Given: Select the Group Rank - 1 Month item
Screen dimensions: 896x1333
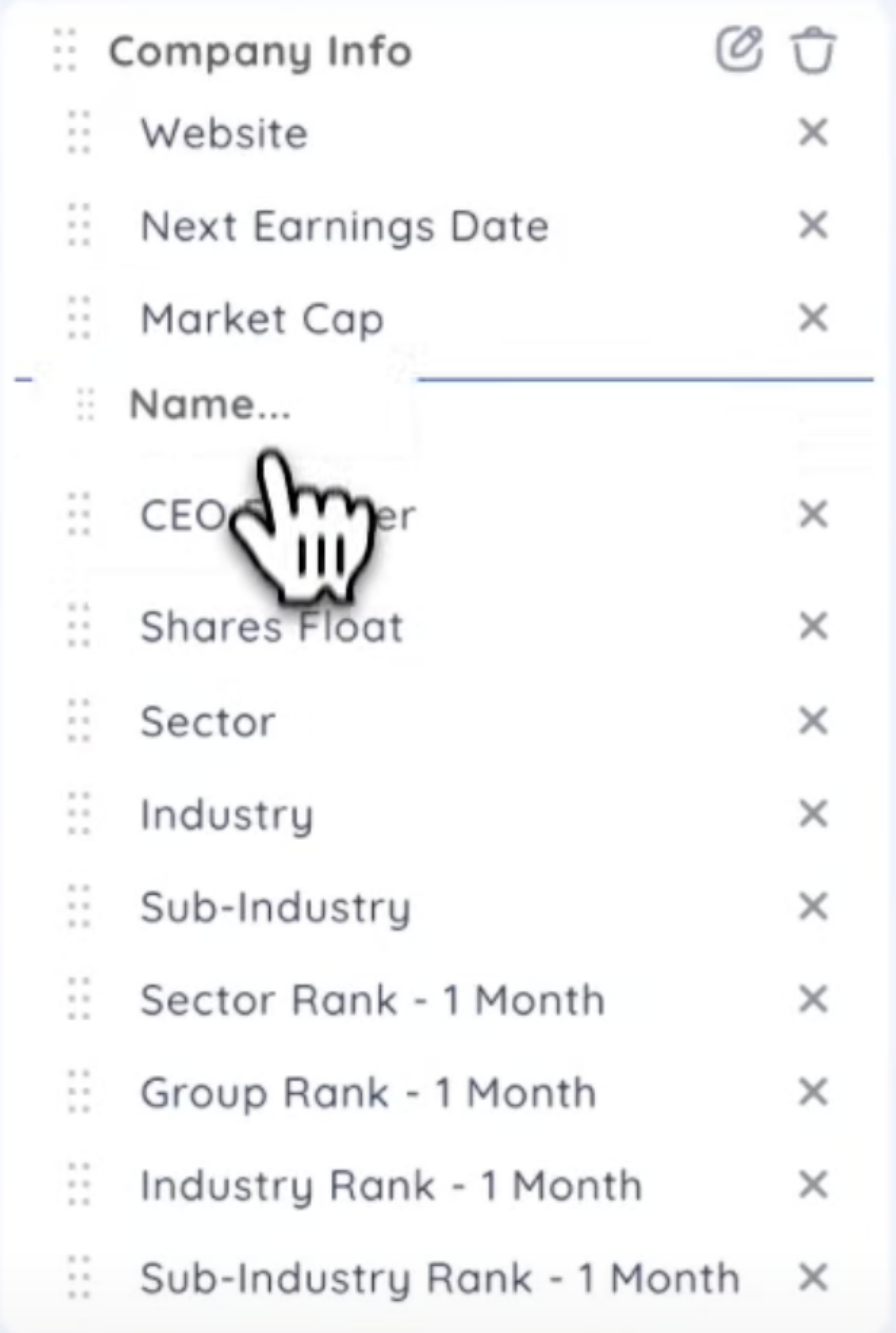Looking at the screenshot, I should pyautogui.click(x=368, y=1093).
